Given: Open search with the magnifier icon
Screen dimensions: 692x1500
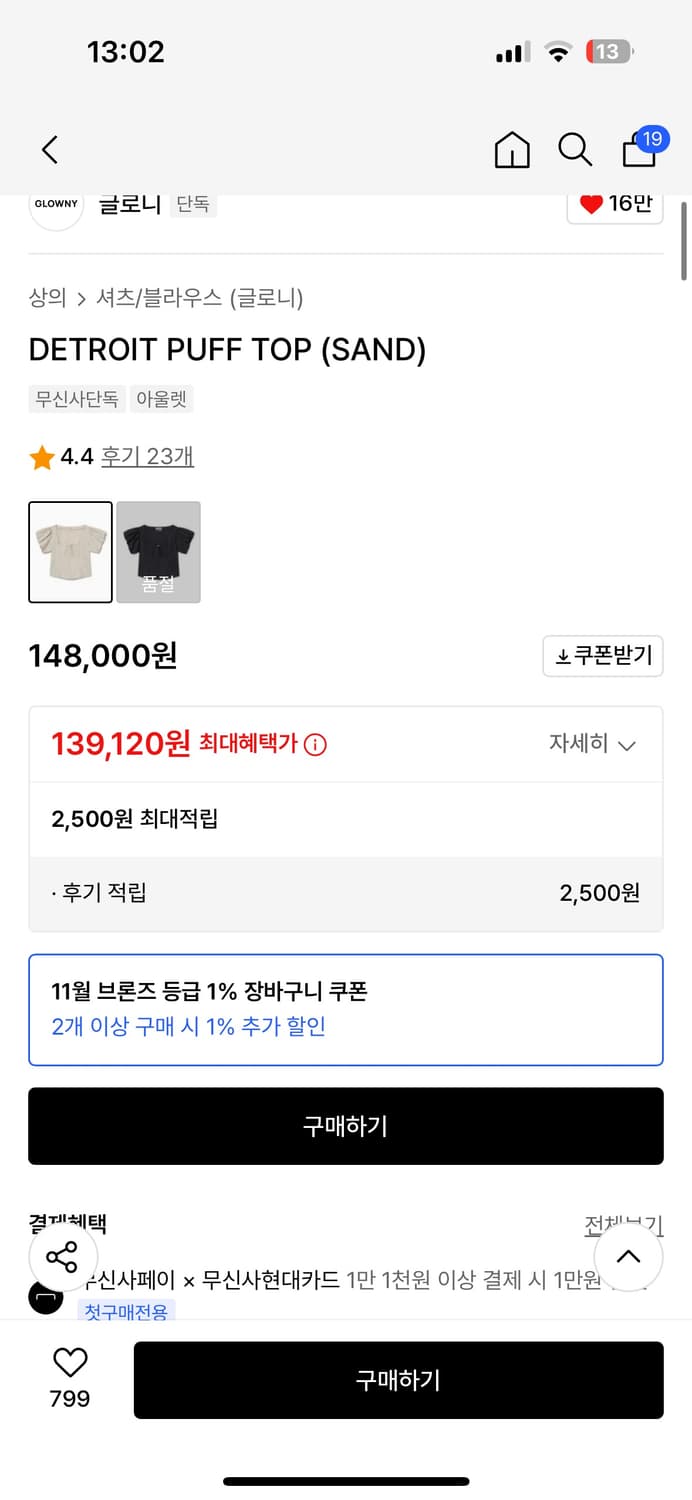Looking at the screenshot, I should pyautogui.click(x=575, y=149).
